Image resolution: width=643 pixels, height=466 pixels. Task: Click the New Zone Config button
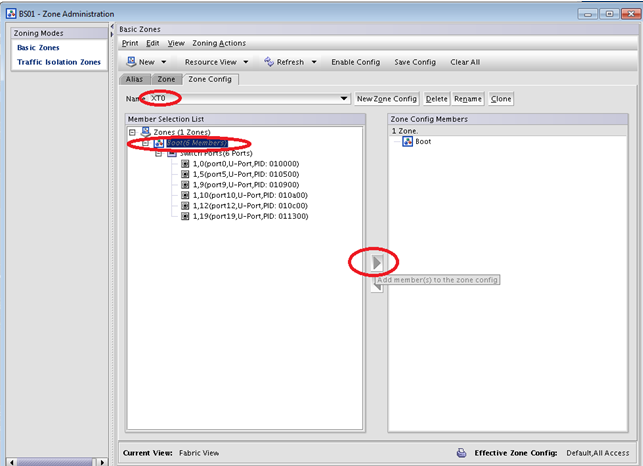tap(386, 99)
